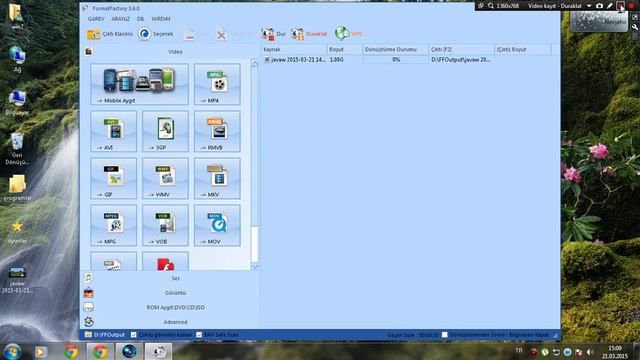Expand the Görüntü picture category
Image resolution: width=640 pixels, height=360 pixels.
(x=171, y=293)
